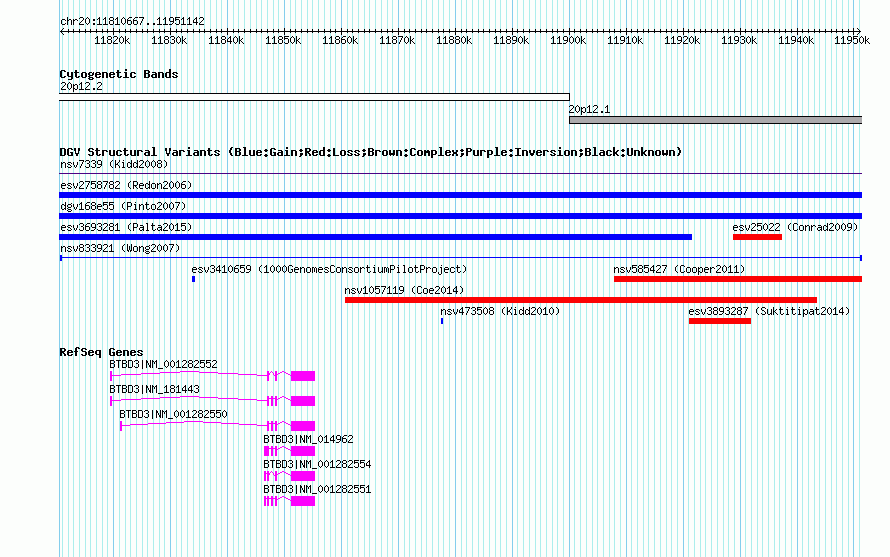This screenshot has width=890, height=557.
Task: Select last exon block of BTBD3|NM_001282551
Action: click(303, 501)
